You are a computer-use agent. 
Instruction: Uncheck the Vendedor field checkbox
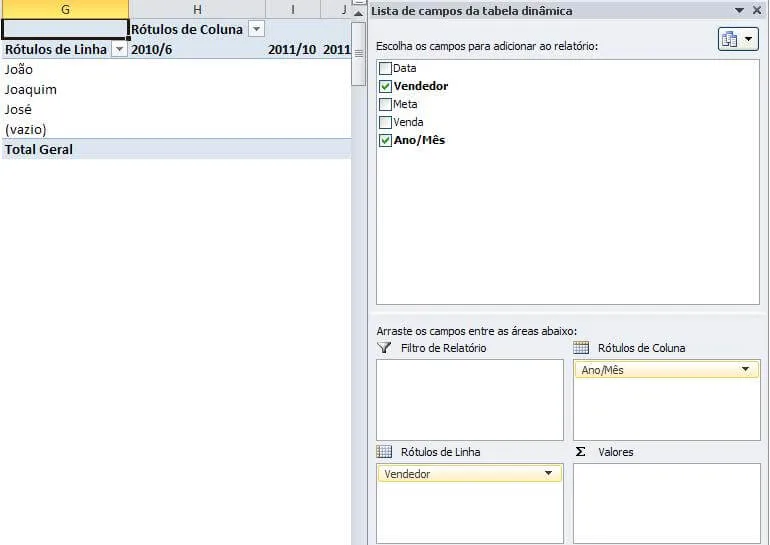pos(385,86)
